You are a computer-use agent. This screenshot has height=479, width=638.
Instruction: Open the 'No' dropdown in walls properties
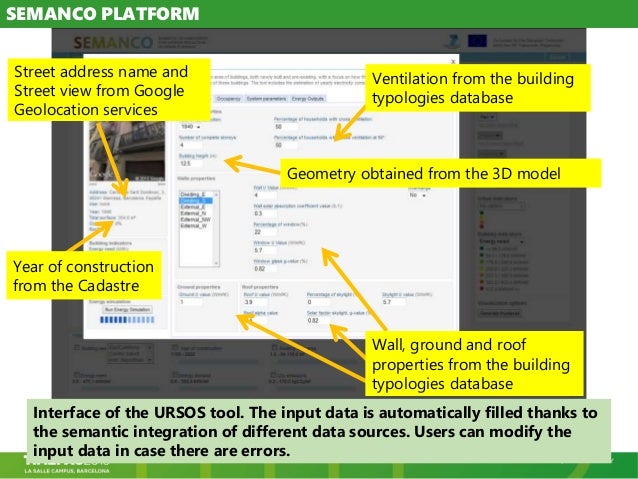point(418,195)
